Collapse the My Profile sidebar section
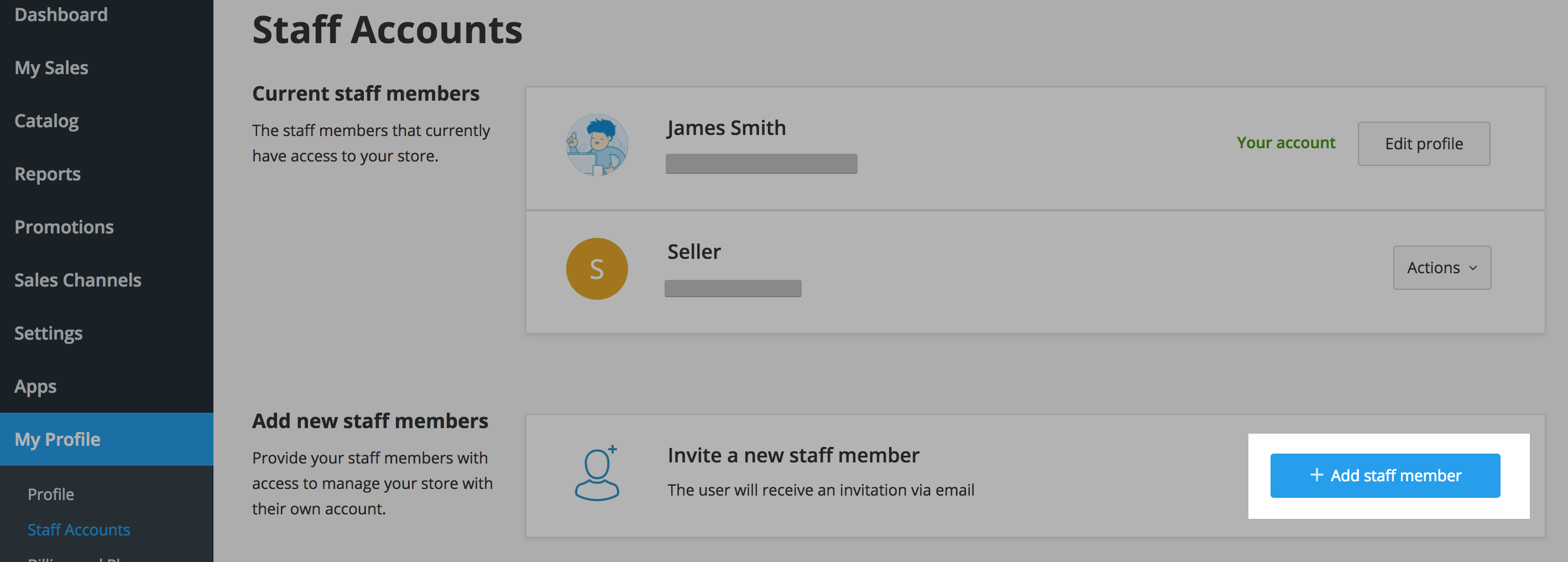Viewport: 1568px width, 562px height. pos(57,439)
